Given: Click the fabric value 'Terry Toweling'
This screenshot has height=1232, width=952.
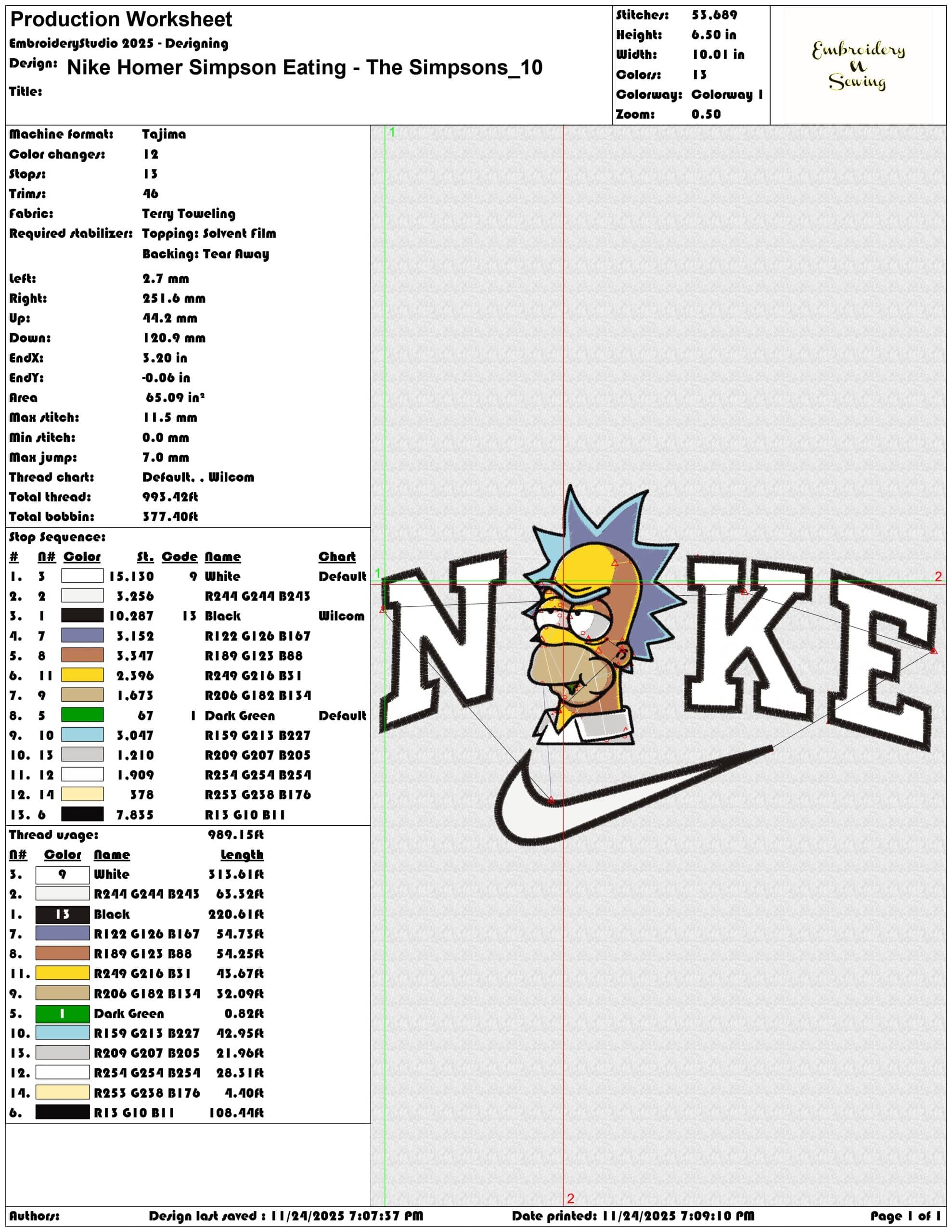Looking at the screenshot, I should click(x=189, y=214).
